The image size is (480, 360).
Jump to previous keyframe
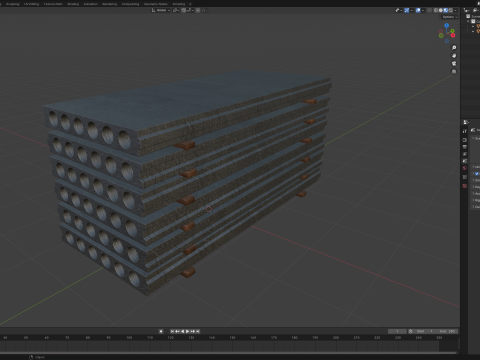(177, 331)
